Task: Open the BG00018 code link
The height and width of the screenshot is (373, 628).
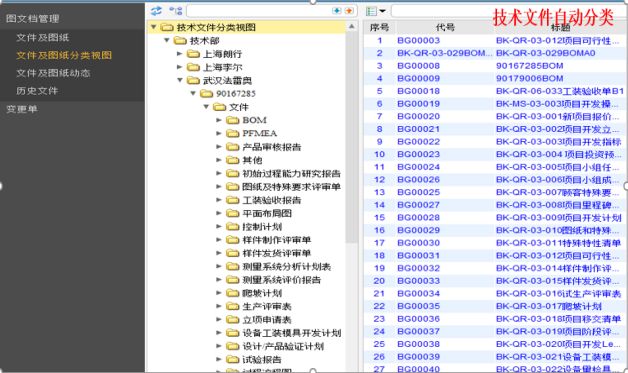Action: pos(419,91)
